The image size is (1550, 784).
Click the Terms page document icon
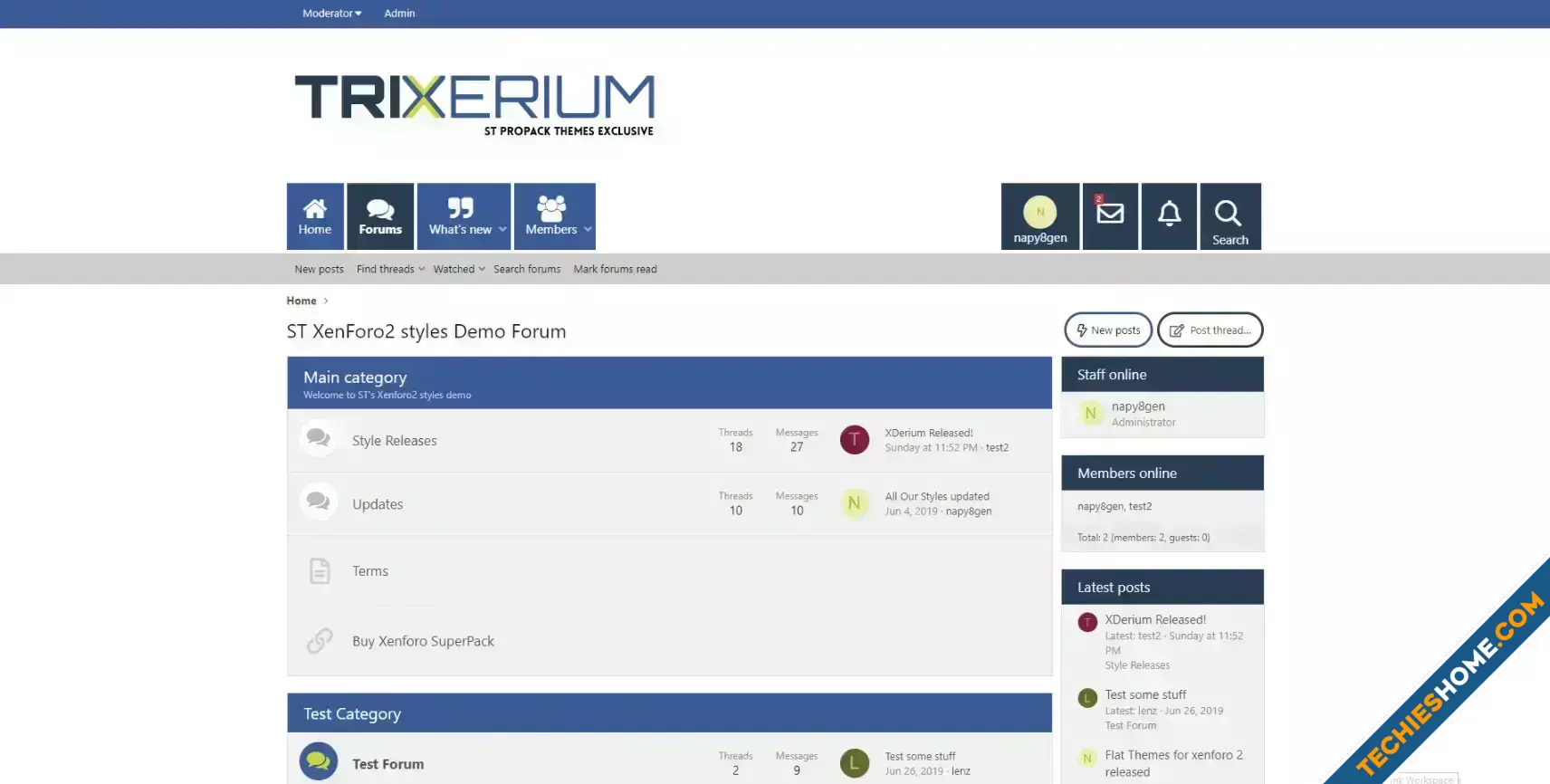[320, 570]
